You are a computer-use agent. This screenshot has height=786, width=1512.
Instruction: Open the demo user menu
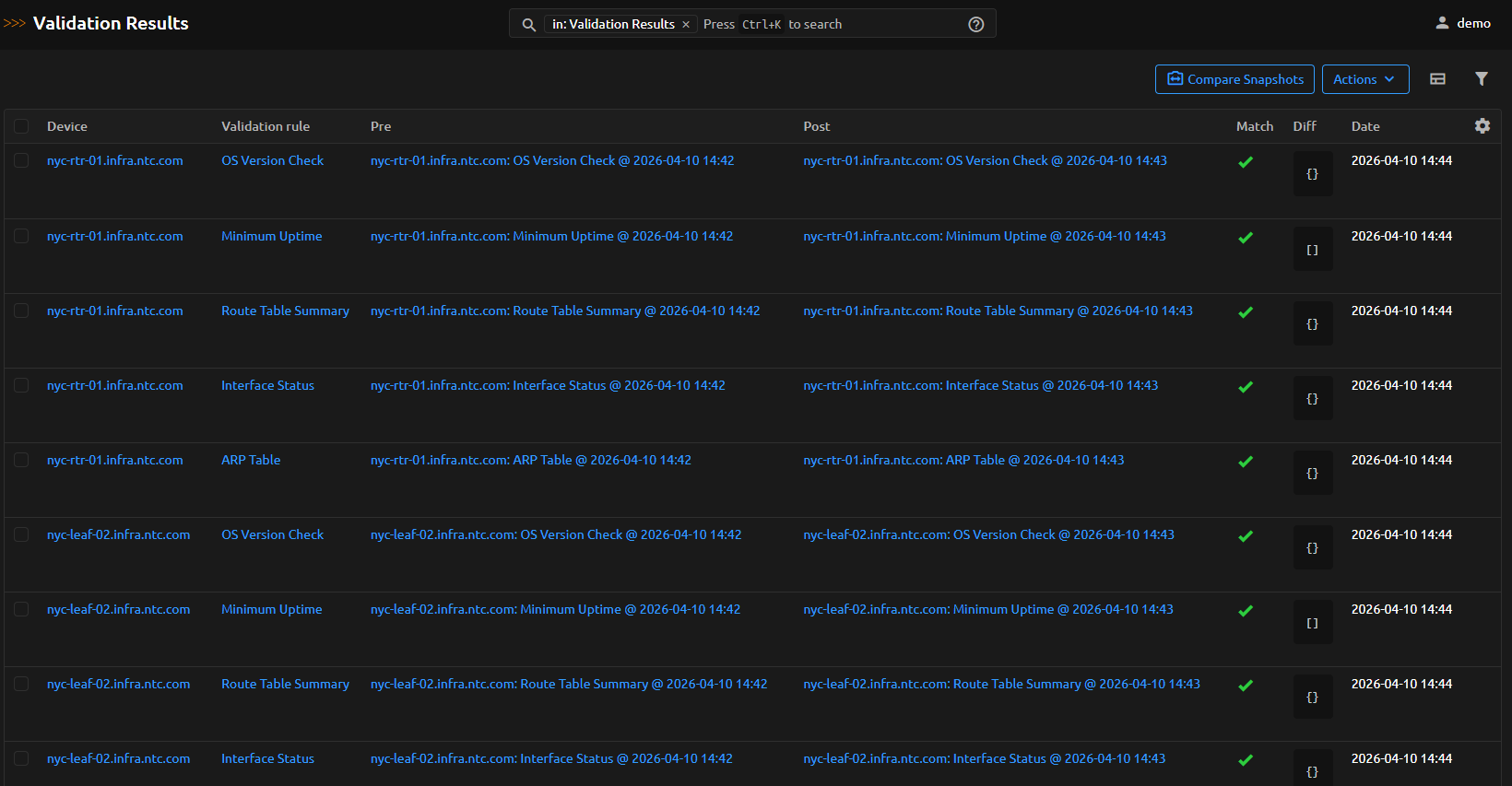pyautogui.click(x=1463, y=23)
